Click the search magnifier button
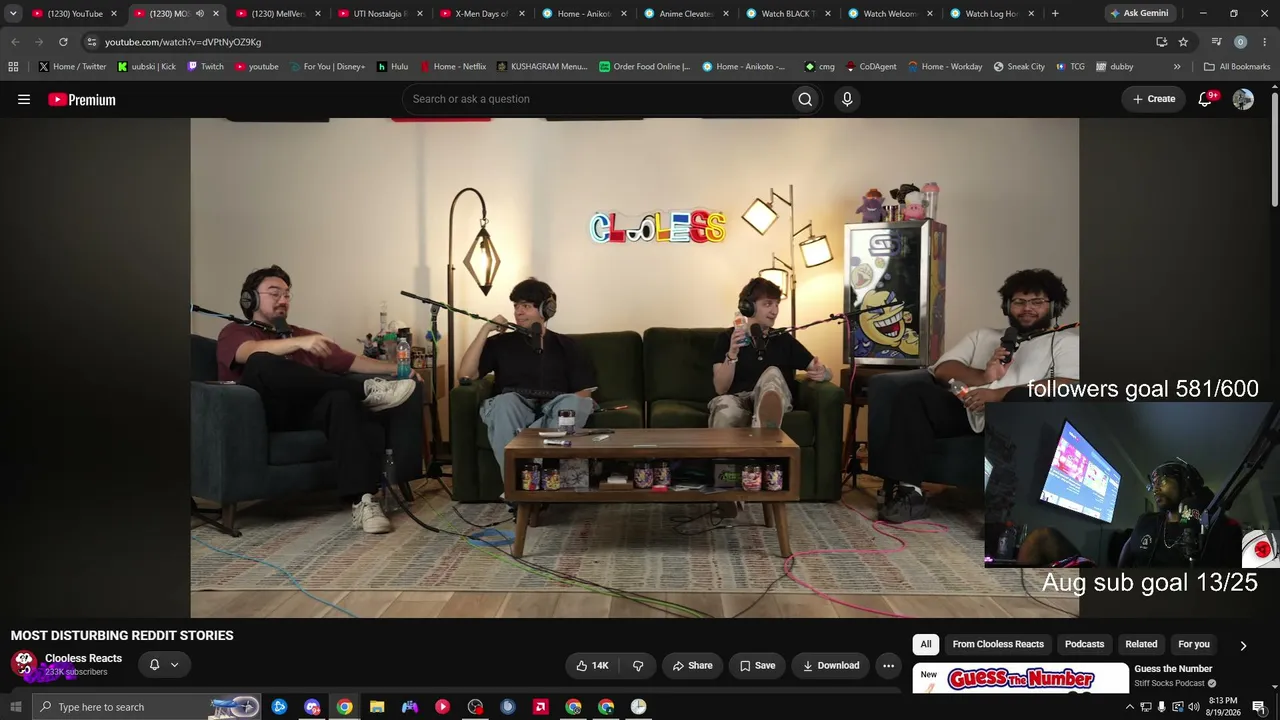This screenshot has height=720, width=1280. pyautogui.click(x=805, y=99)
